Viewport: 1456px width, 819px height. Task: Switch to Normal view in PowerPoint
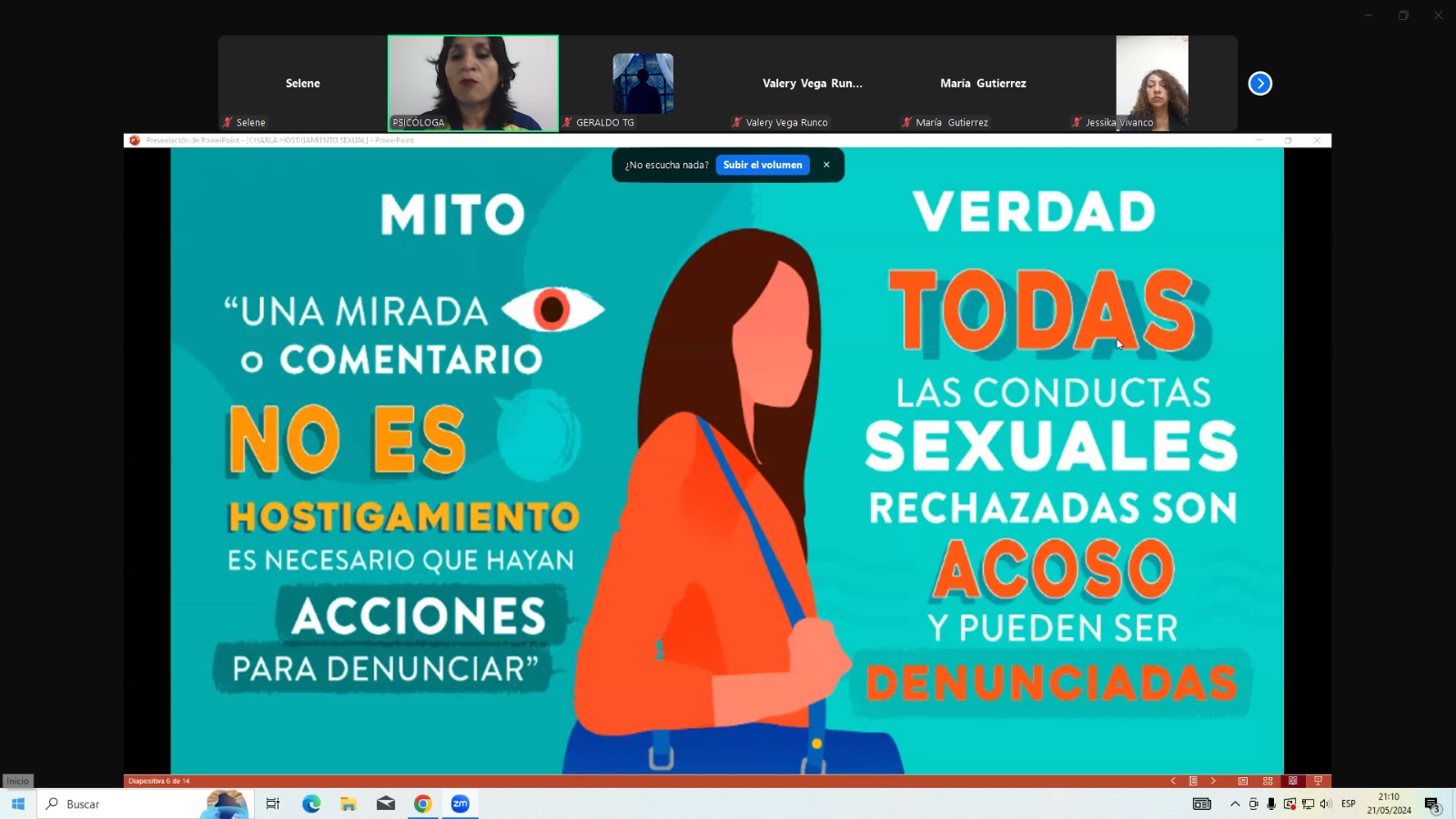(x=1242, y=781)
